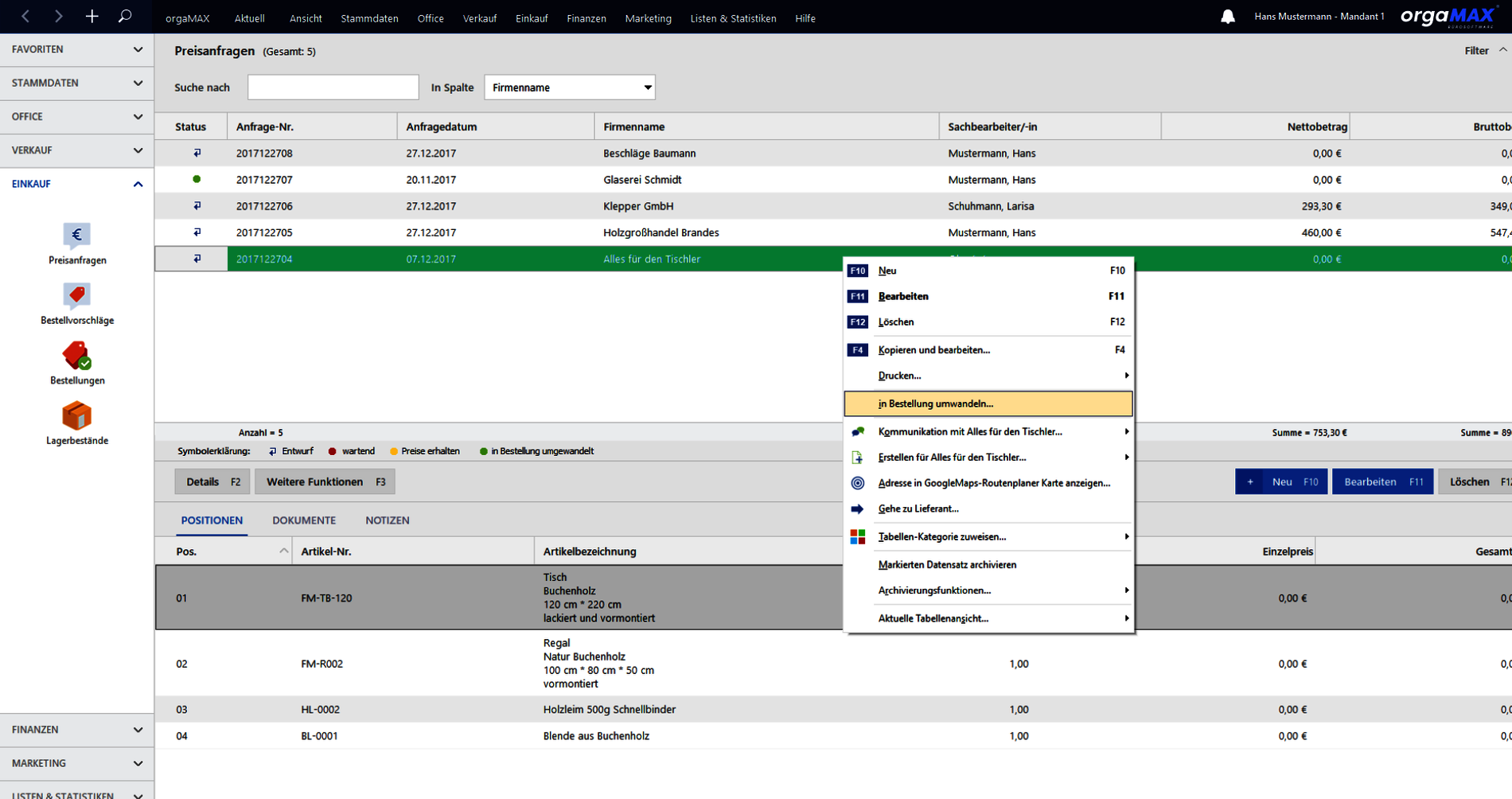
Task: Click the F10 key badge beside Neu
Action: 858,271
